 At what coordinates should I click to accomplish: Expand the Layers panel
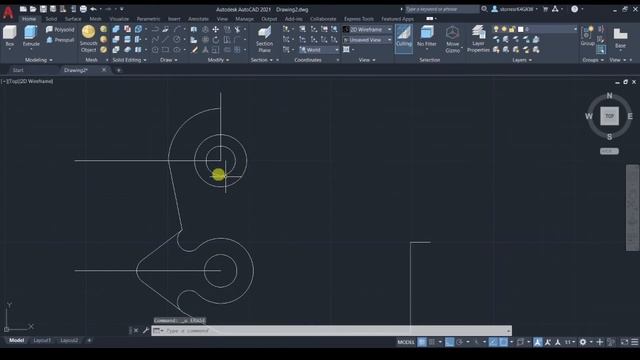tap(522, 60)
